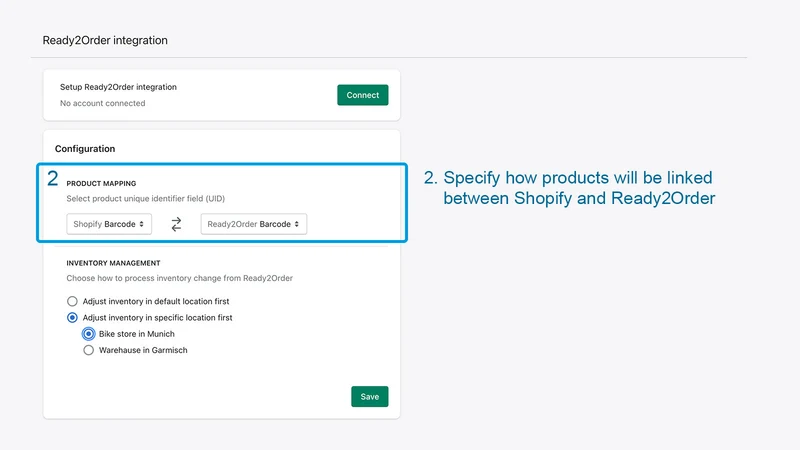The width and height of the screenshot is (800, 450).
Task: Click the 'Configuration' section heading
Action: click(x=85, y=148)
